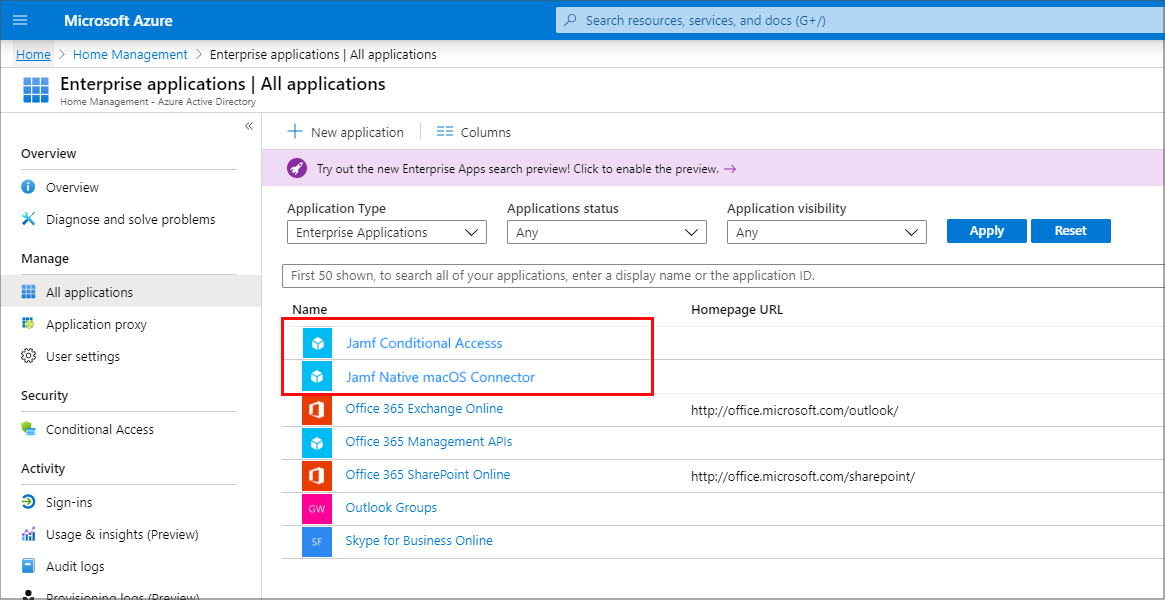1165x600 pixels.
Task: Open the Application visibility dropdown
Action: 826,232
